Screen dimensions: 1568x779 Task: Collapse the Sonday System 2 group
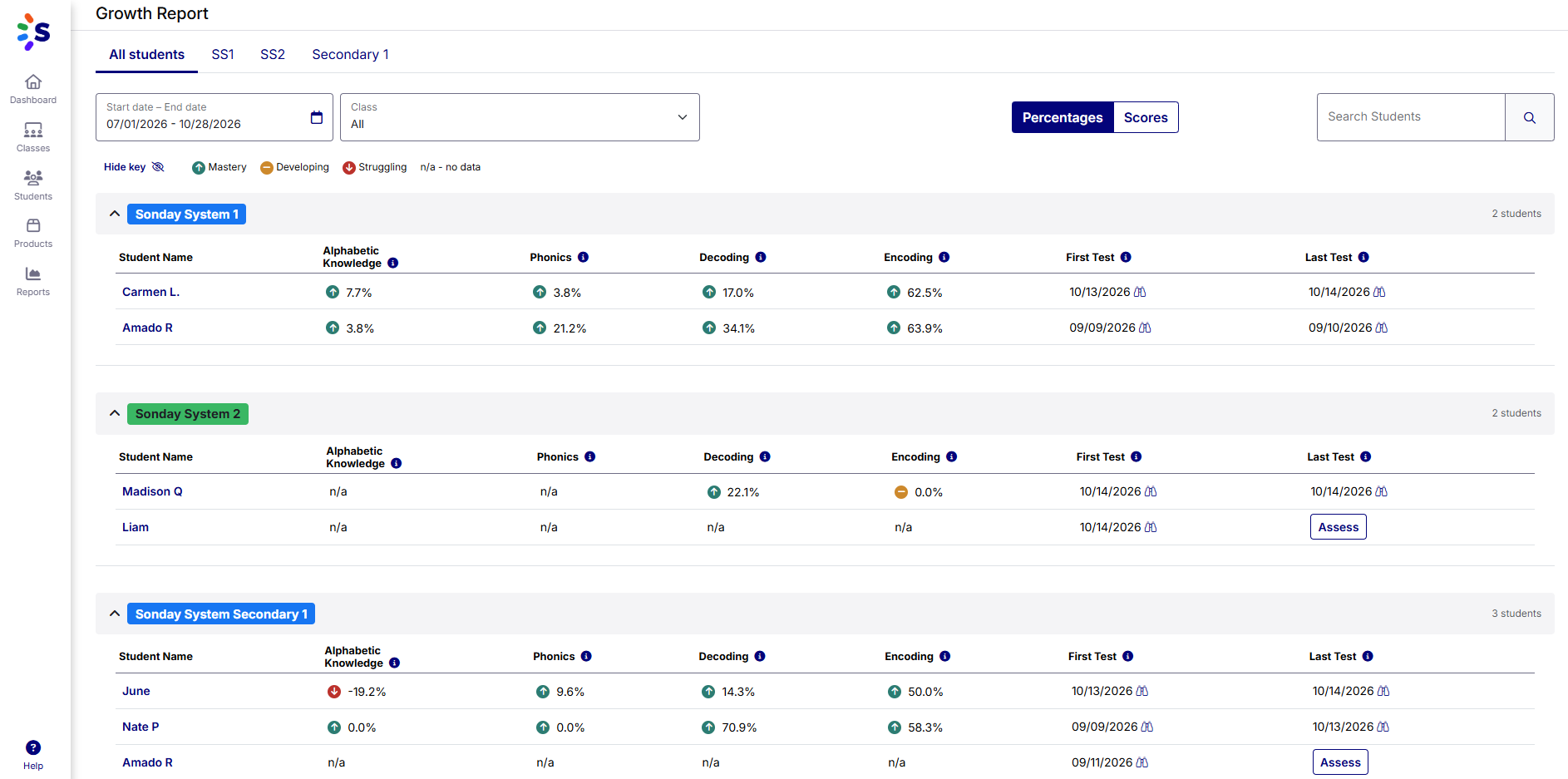click(x=115, y=413)
